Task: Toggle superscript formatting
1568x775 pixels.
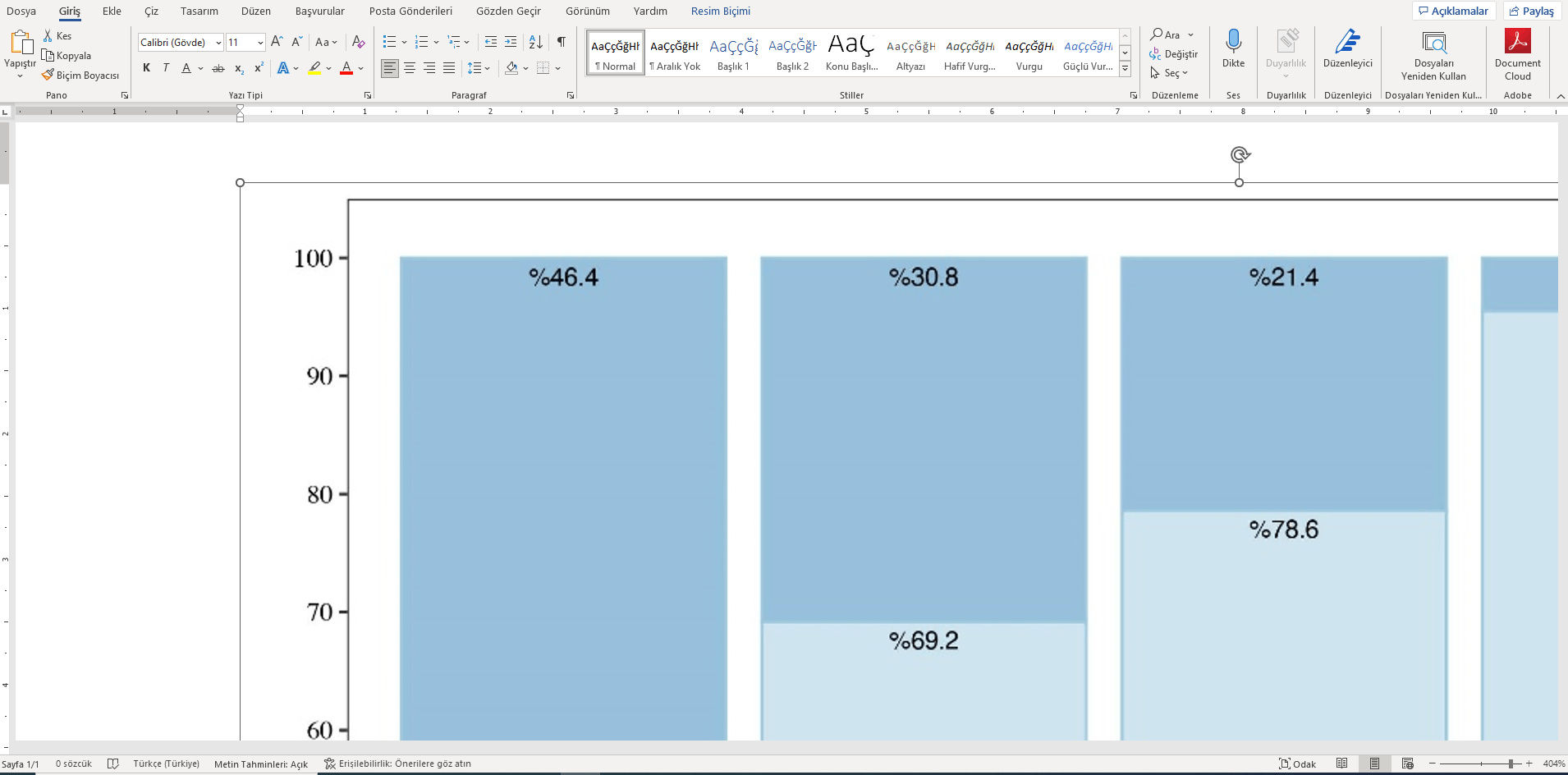Action: tap(259, 68)
